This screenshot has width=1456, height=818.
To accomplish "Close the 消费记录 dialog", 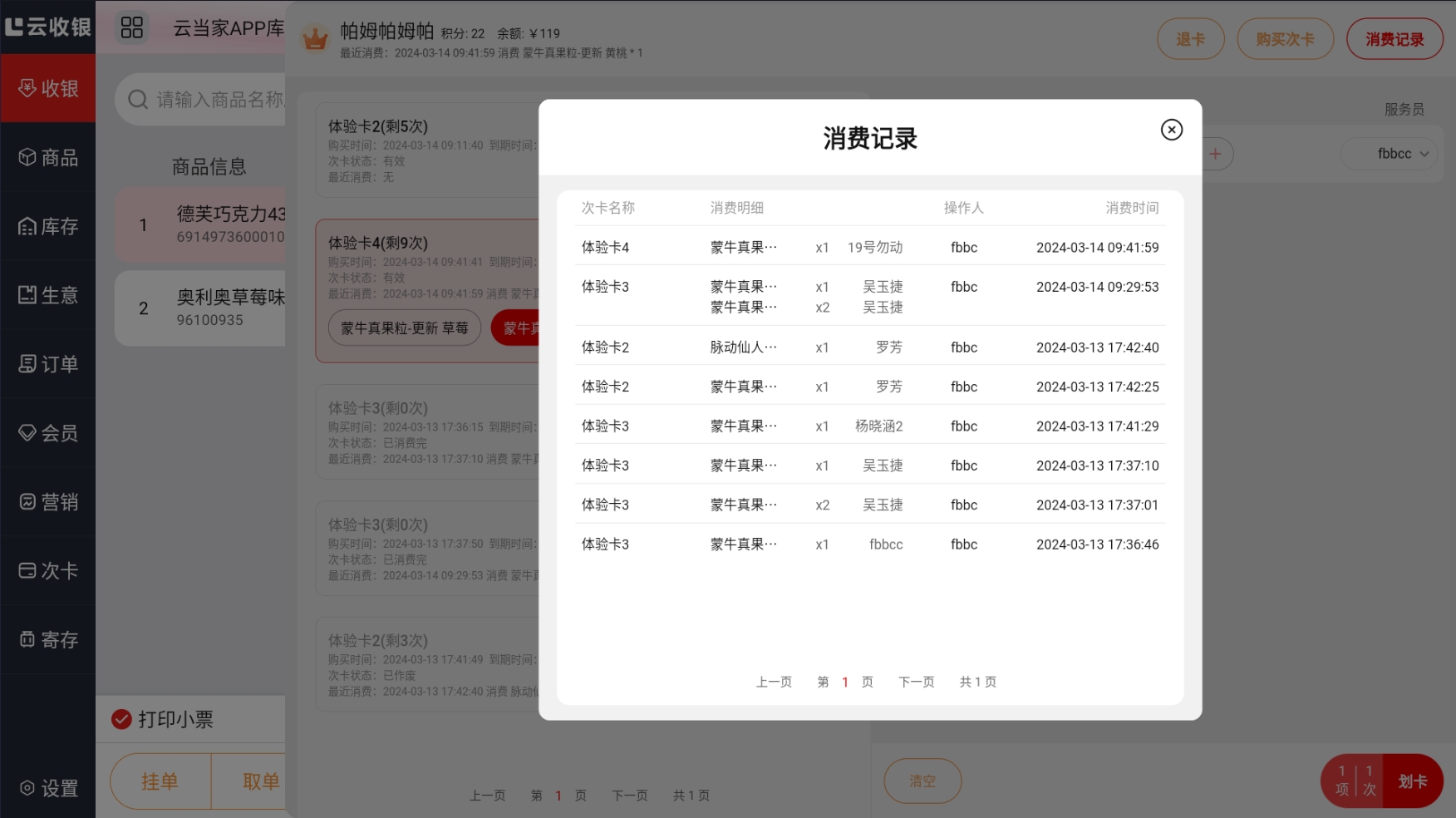I will pos(1171,130).
